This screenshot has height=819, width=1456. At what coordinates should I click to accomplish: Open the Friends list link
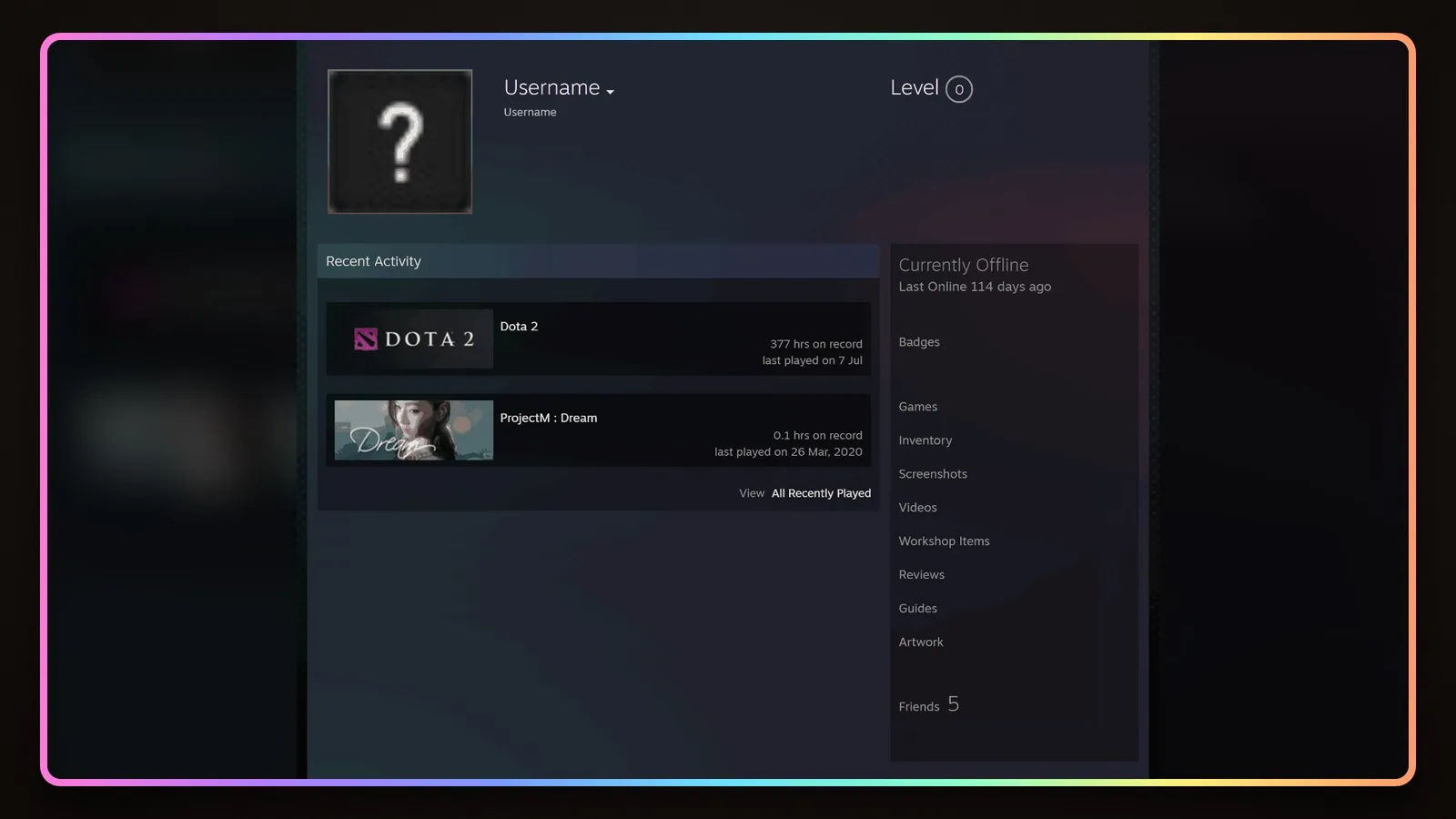pos(918,707)
